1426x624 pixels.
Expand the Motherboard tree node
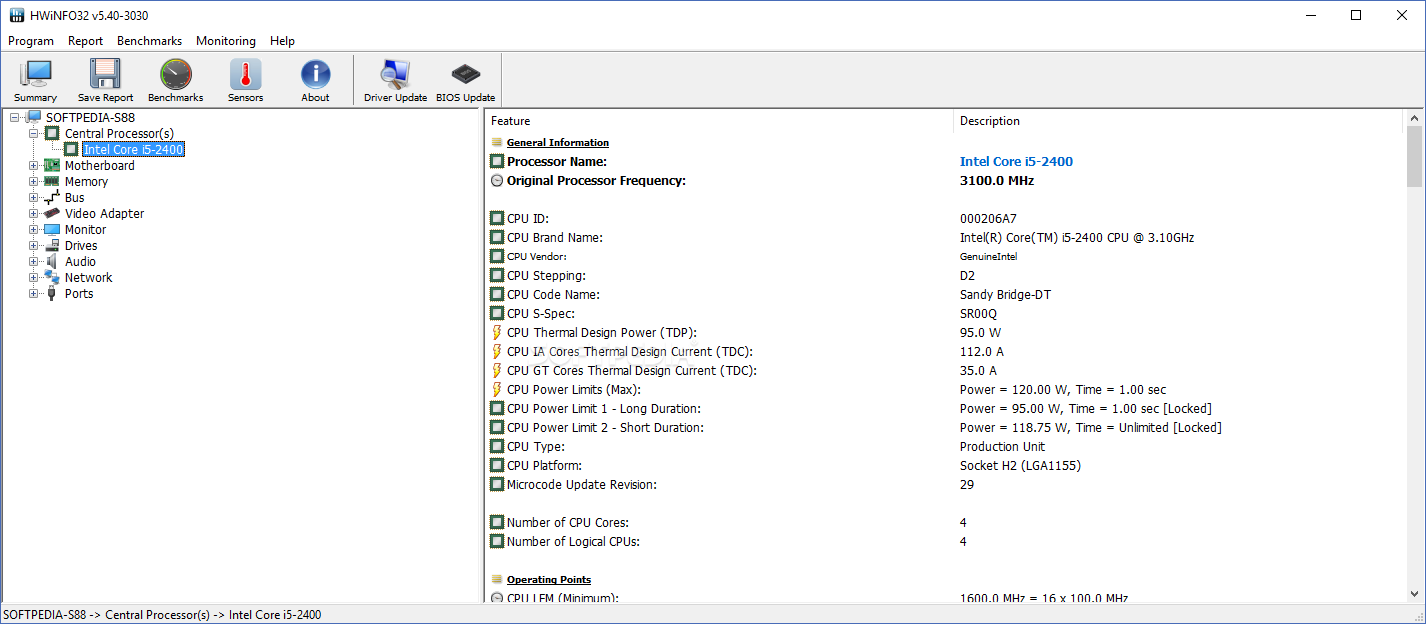click(33, 165)
